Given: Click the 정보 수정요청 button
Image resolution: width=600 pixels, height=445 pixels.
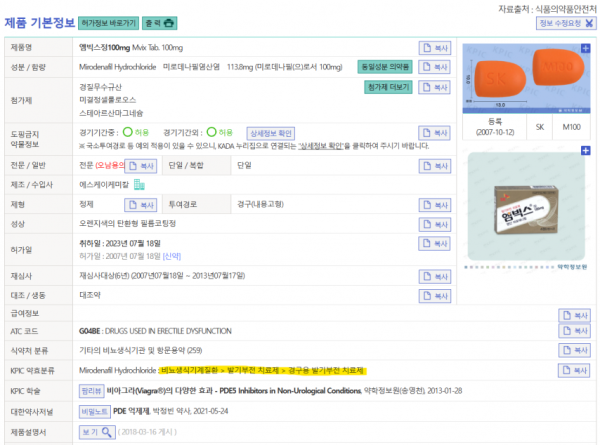Looking at the screenshot, I should pyautogui.click(x=566, y=23).
